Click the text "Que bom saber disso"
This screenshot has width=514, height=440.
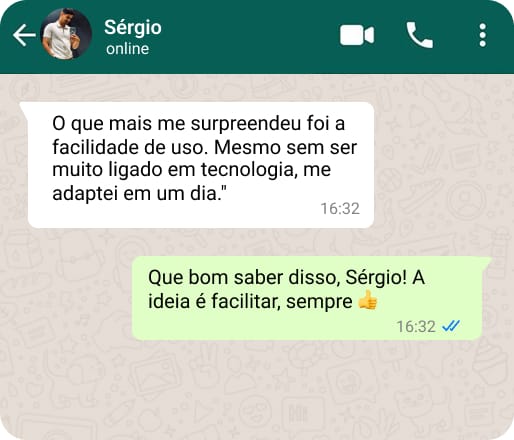pyautogui.click(x=244, y=277)
